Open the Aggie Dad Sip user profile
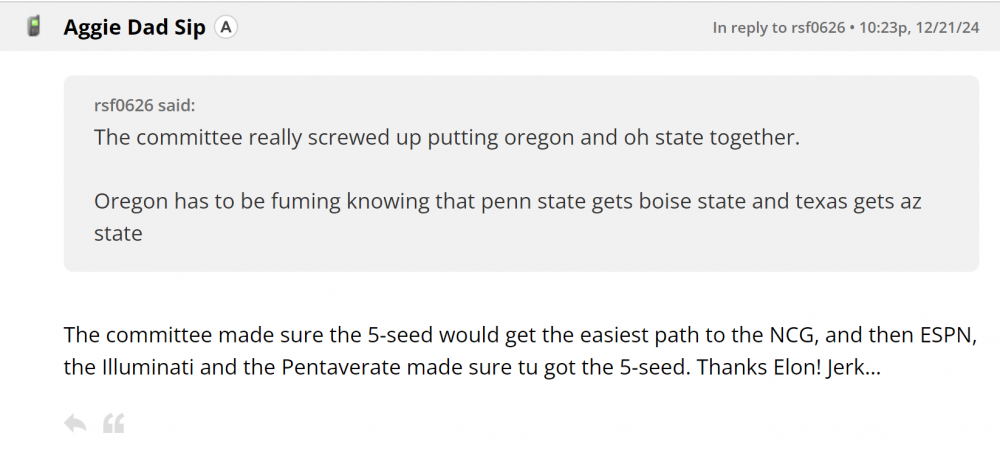This screenshot has height=453, width=1000. click(134, 27)
